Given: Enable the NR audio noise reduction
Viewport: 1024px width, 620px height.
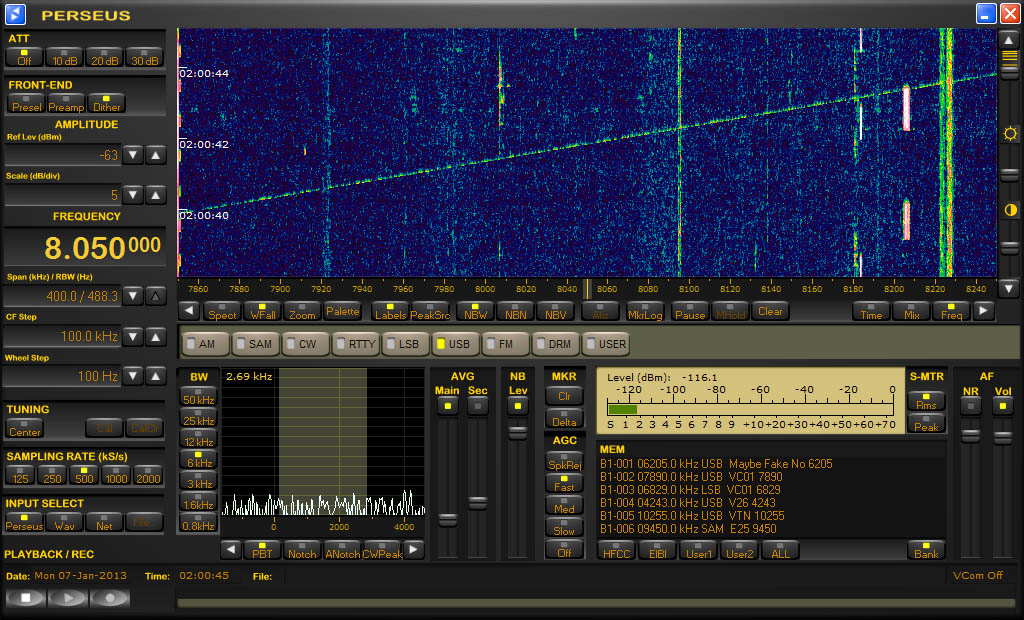Looking at the screenshot, I should click(970, 406).
